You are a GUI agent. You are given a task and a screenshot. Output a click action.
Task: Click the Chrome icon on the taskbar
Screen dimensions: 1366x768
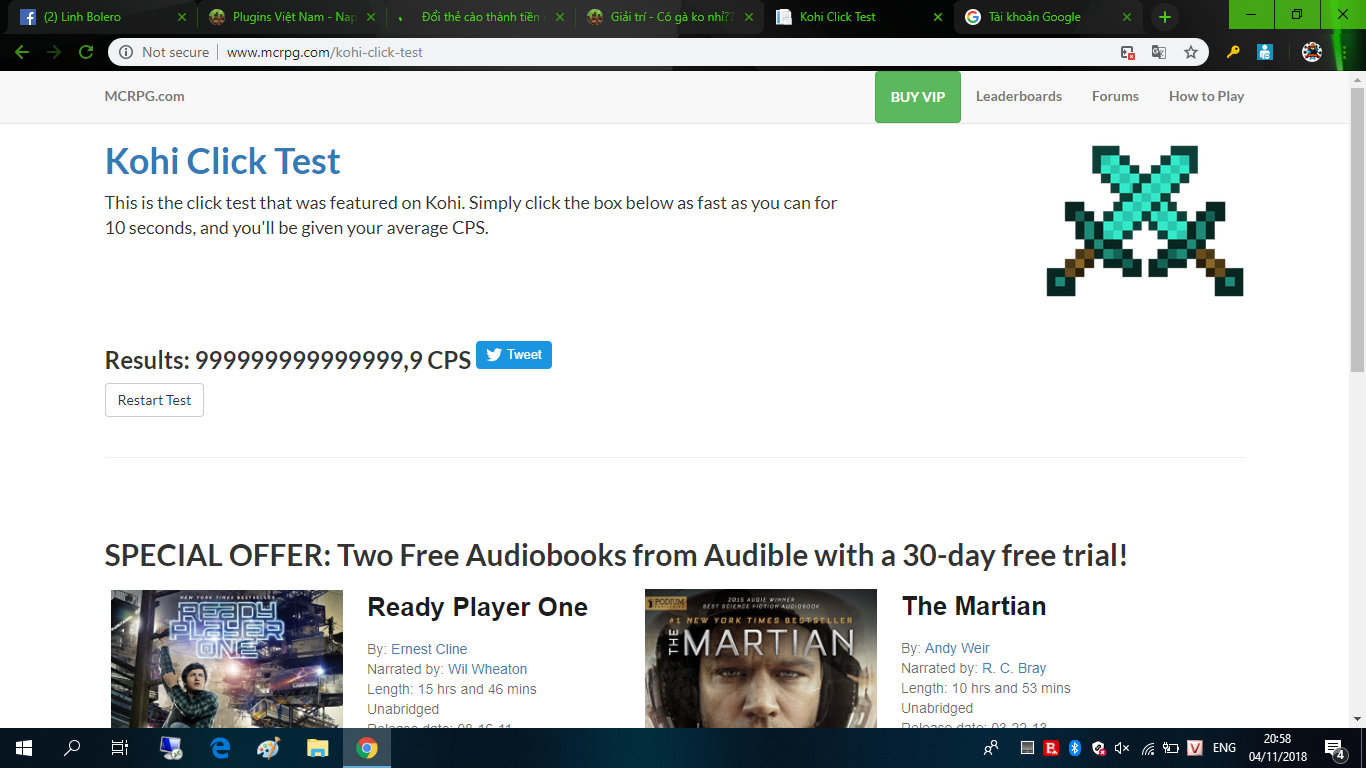(367, 748)
